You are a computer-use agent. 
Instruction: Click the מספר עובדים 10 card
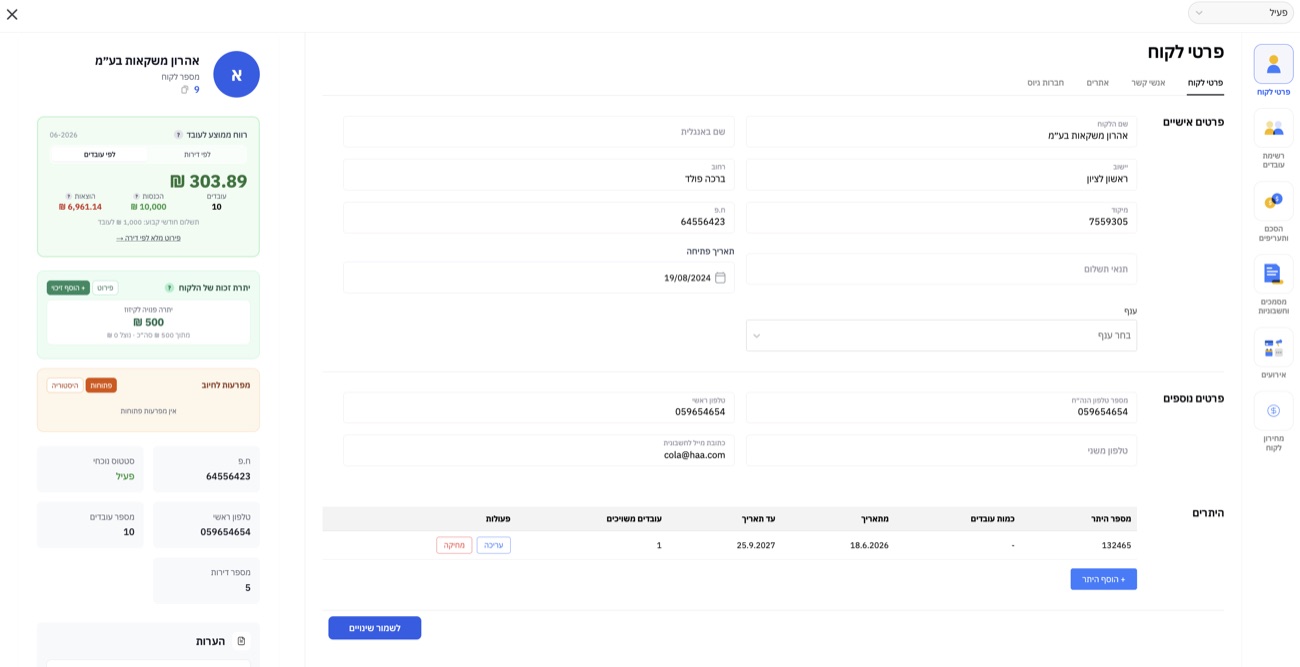[x=90, y=524]
